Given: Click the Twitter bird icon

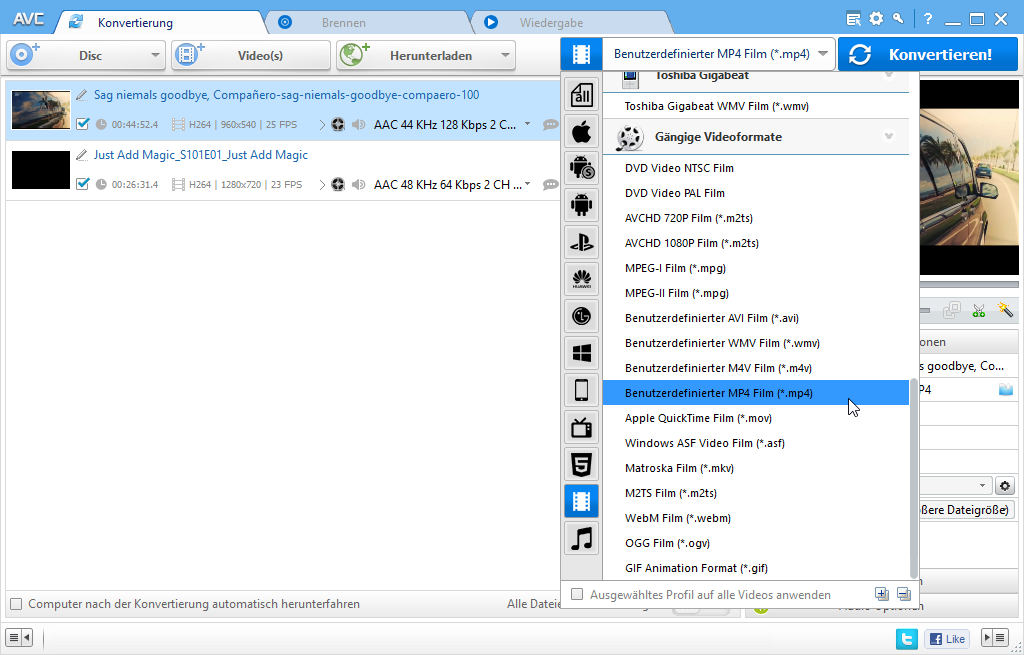Looking at the screenshot, I should point(906,638).
